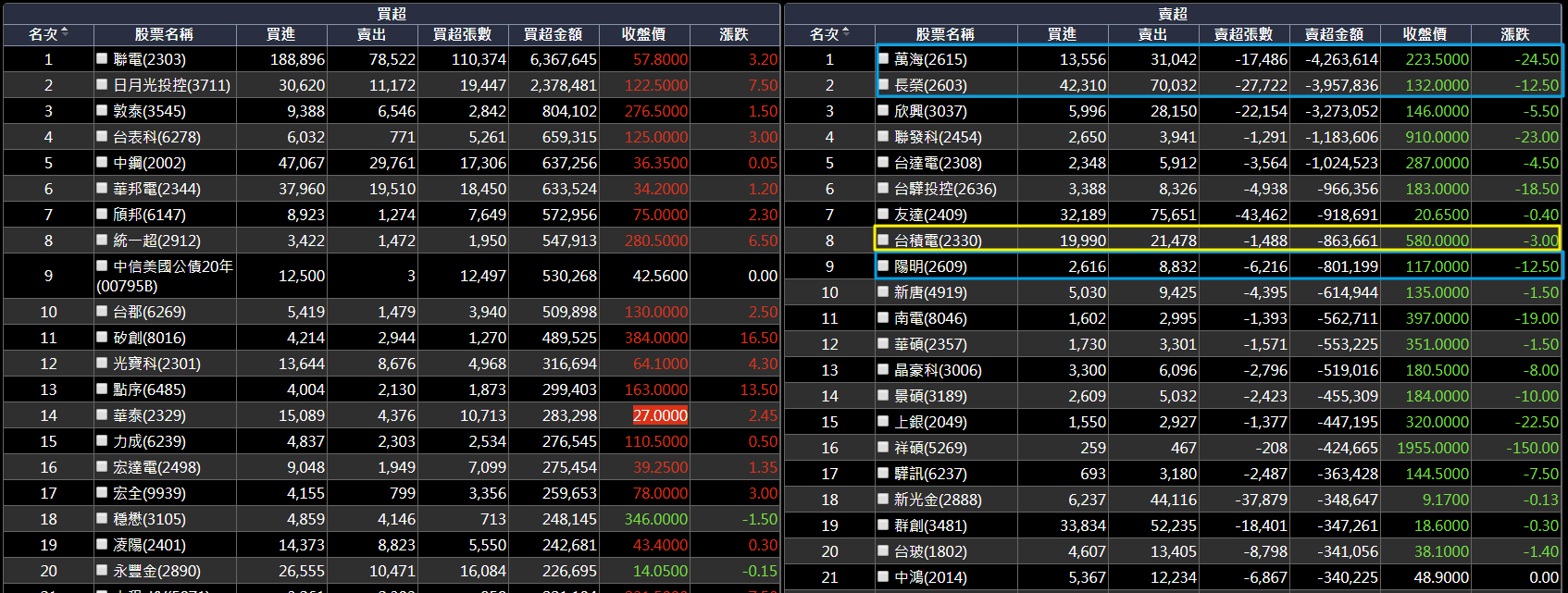Click 收盤價 header in the 買超 table
Viewport: 1568px width, 593px height.
click(x=644, y=34)
